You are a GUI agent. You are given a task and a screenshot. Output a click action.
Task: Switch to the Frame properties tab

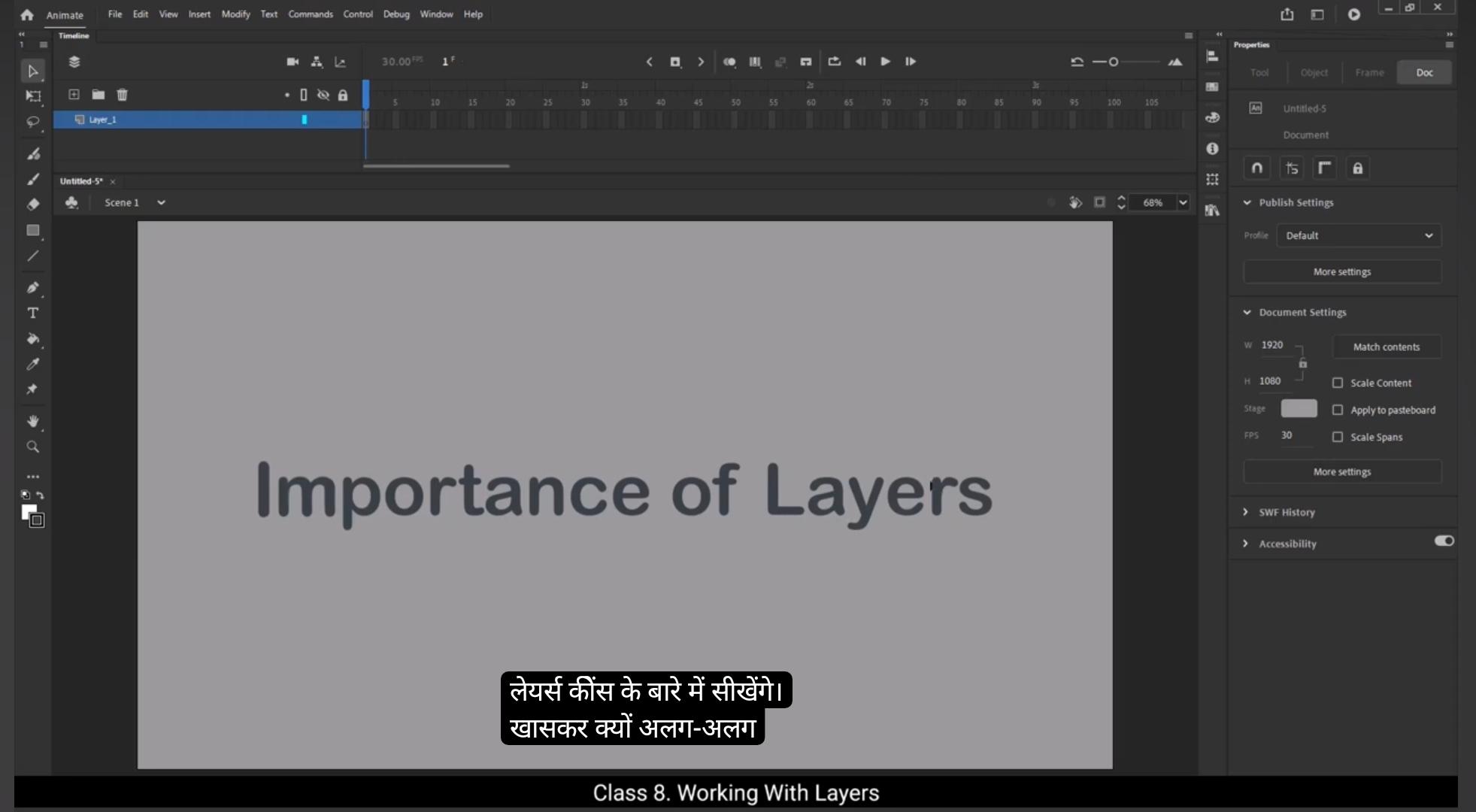click(x=1369, y=73)
